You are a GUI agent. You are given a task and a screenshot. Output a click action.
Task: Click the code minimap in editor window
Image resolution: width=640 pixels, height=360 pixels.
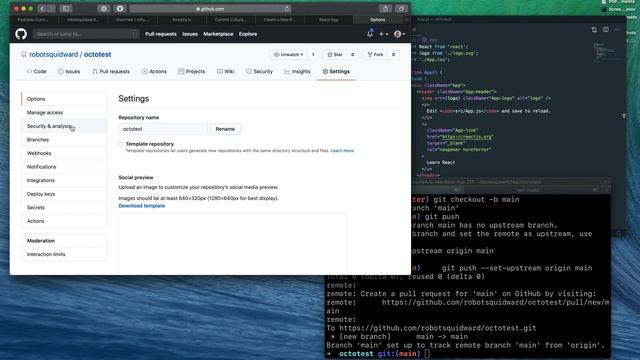click(604, 53)
